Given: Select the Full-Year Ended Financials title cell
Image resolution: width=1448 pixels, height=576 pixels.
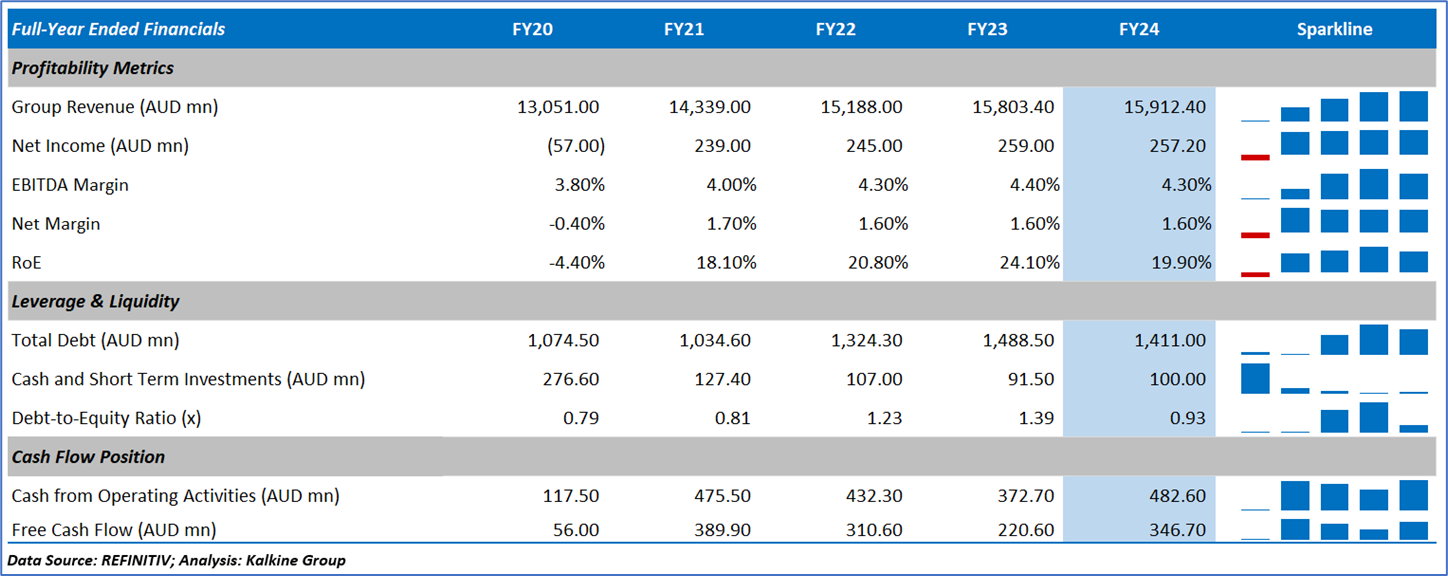Looking at the screenshot, I should click(118, 29).
